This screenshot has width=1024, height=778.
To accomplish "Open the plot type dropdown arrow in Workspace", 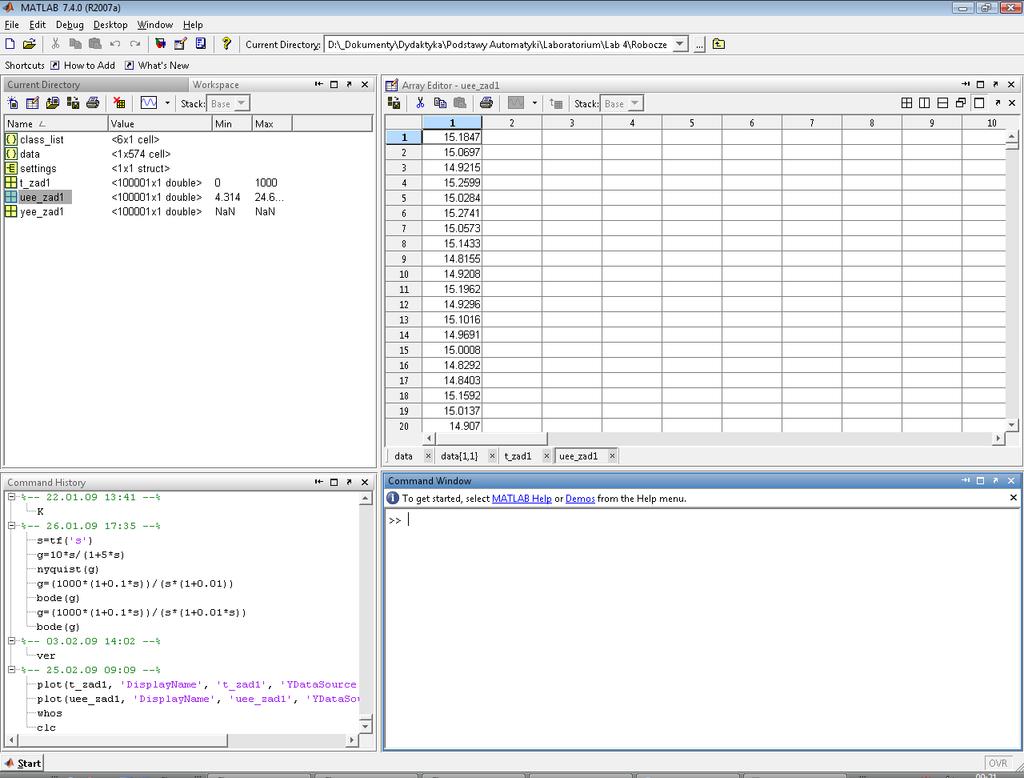I will [x=167, y=103].
